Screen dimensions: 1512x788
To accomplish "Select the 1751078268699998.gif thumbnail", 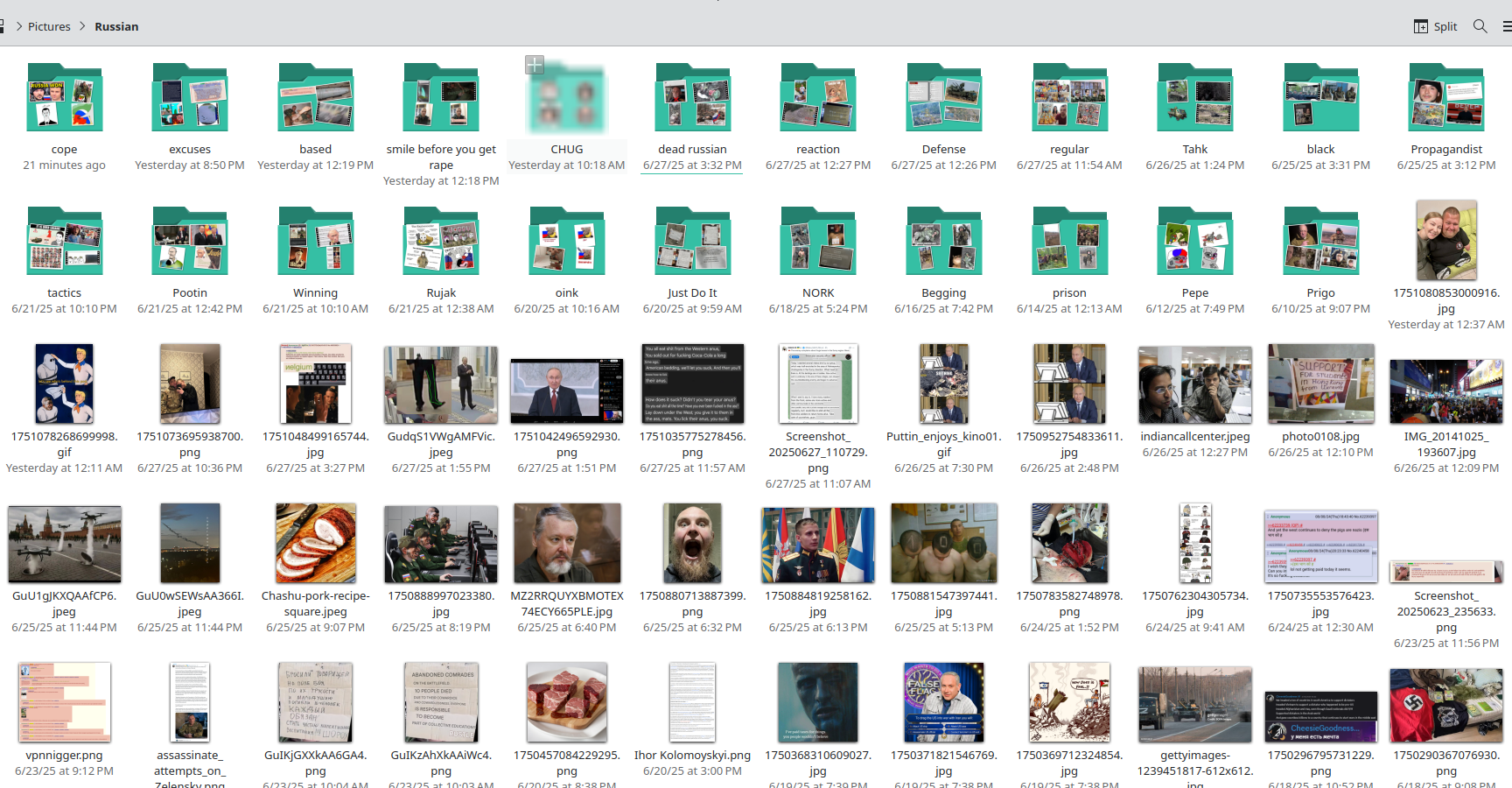I will [x=64, y=383].
